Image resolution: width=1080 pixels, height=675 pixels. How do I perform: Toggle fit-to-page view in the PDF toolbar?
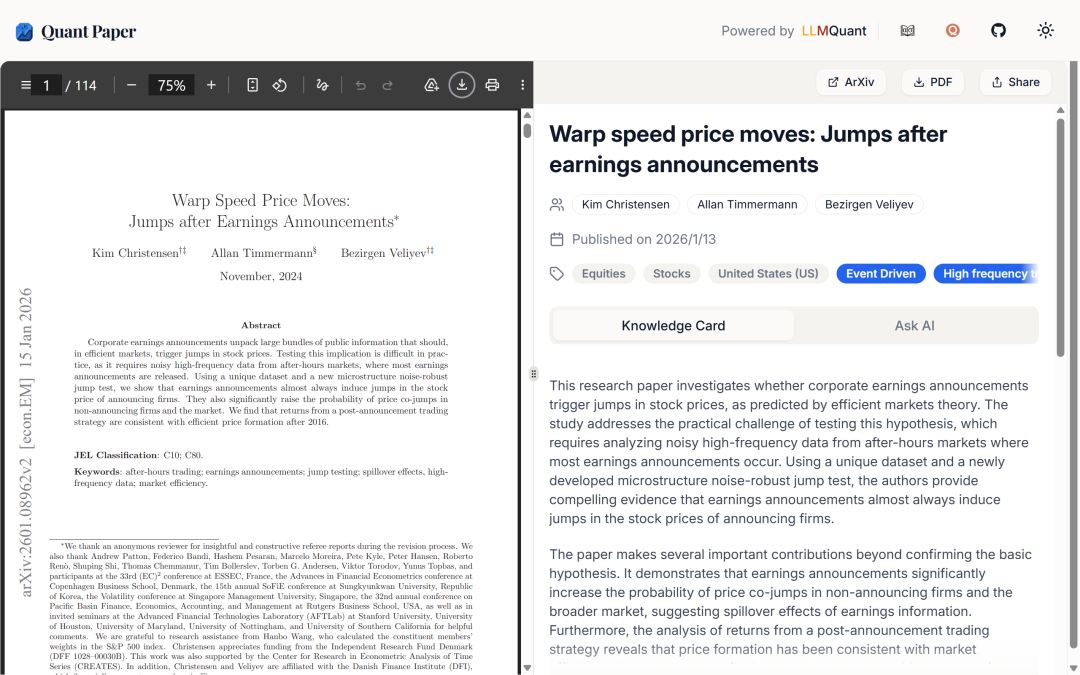pos(252,84)
